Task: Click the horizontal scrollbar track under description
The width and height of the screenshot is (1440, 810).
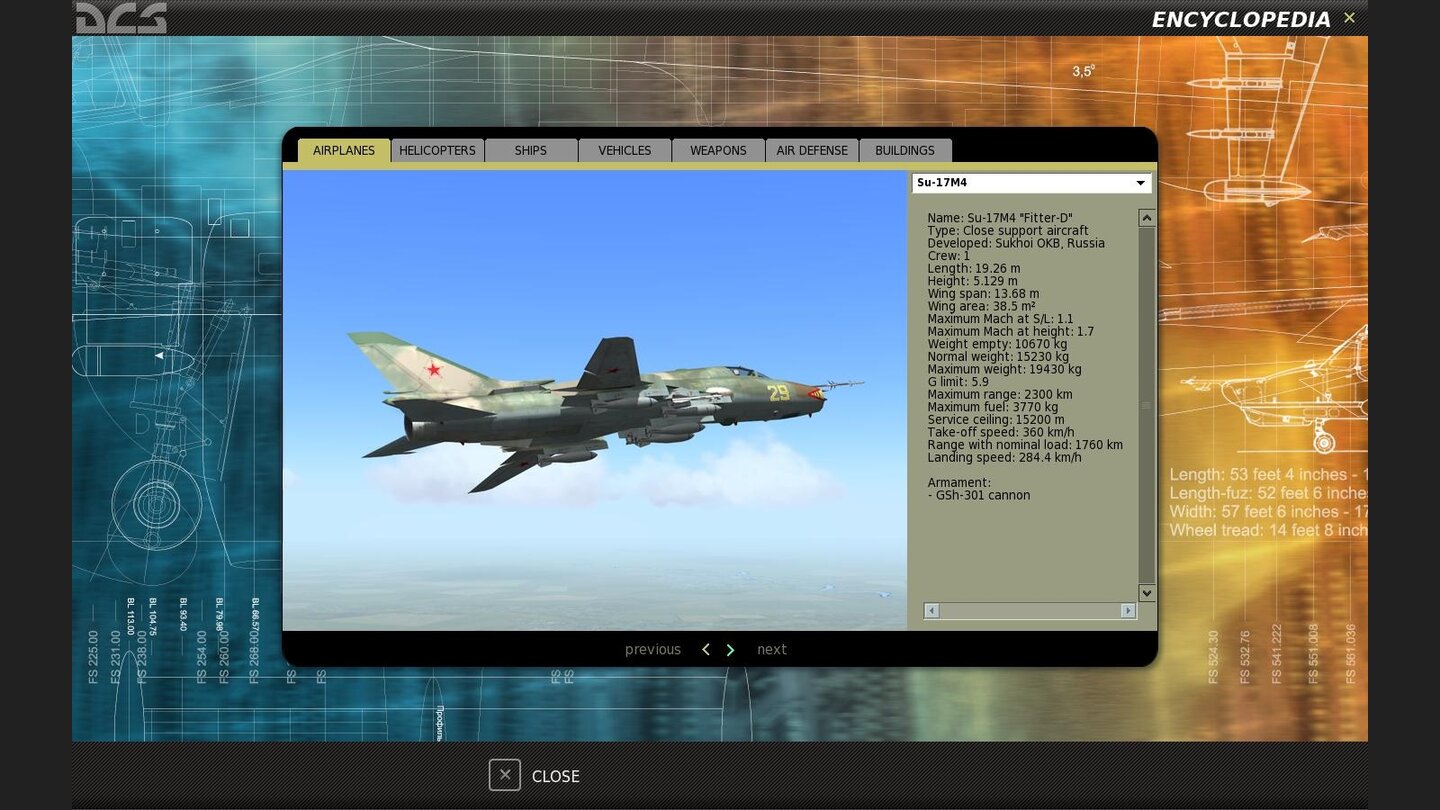Action: click(1030, 610)
